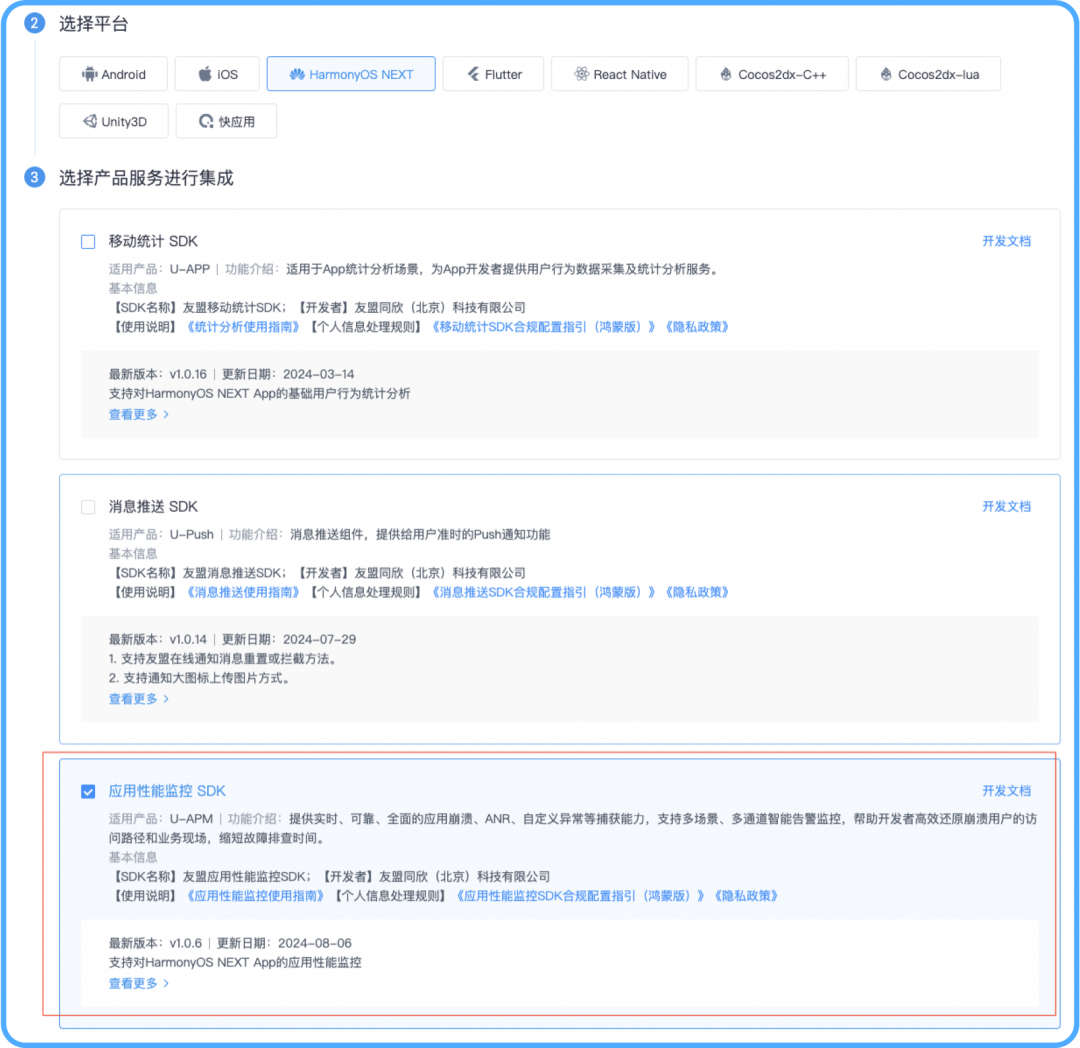Pick the React Native platform
This screenshot has height=1048, width=1080.
[x=620, y=74]
